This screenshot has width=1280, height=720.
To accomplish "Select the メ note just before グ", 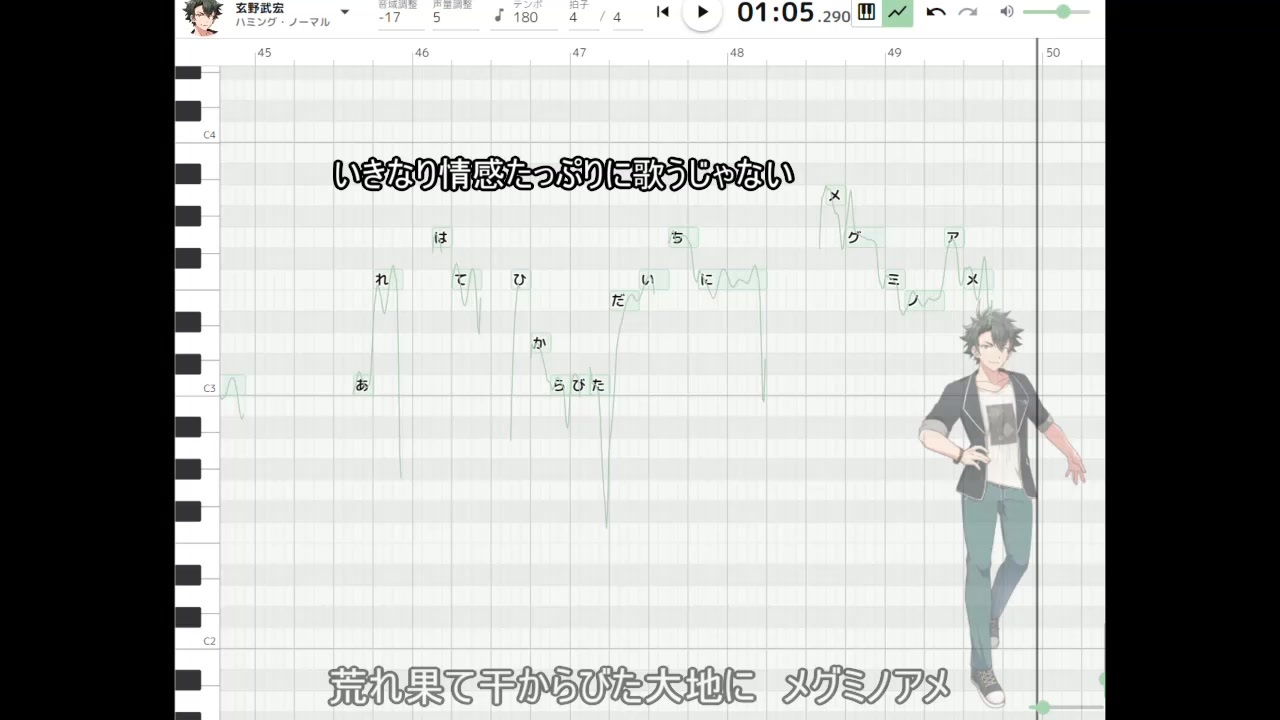I will [835, 196].
